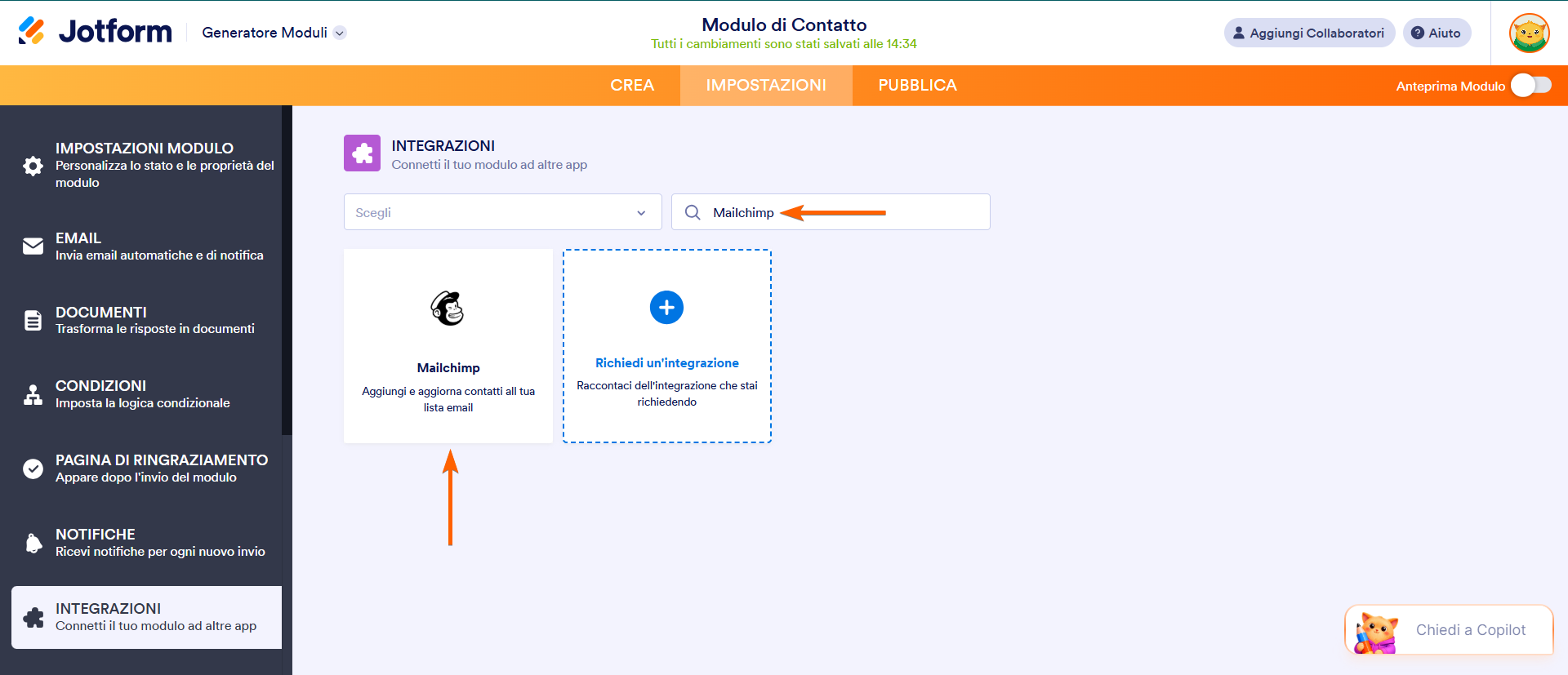
Task: Focus the Mailchimp search field
Action: (x=831, y=212)
